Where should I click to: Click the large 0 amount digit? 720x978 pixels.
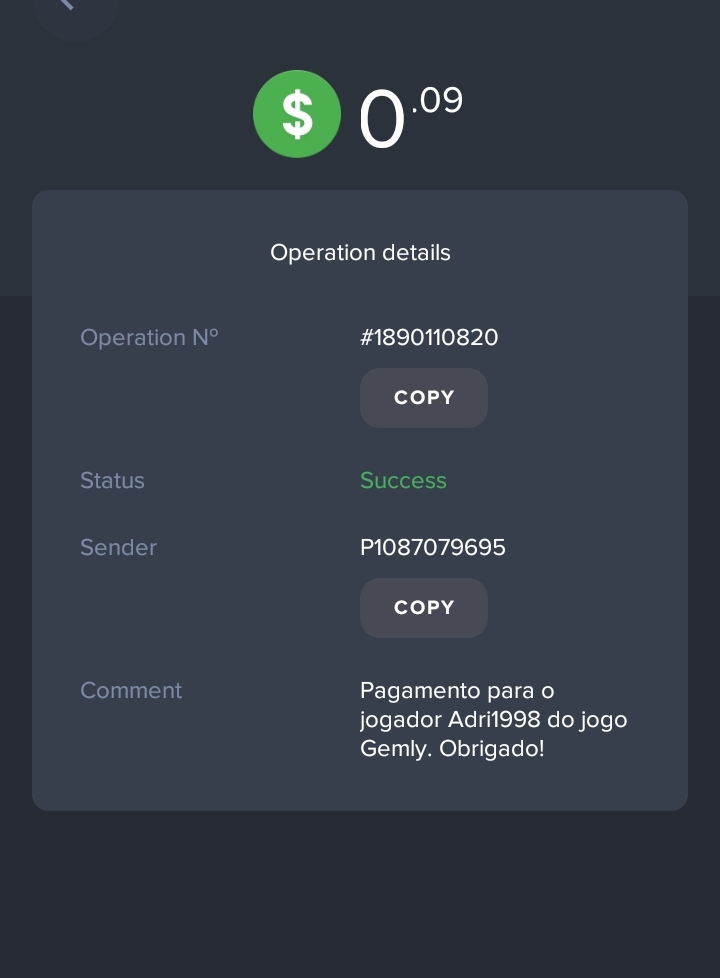382,122
